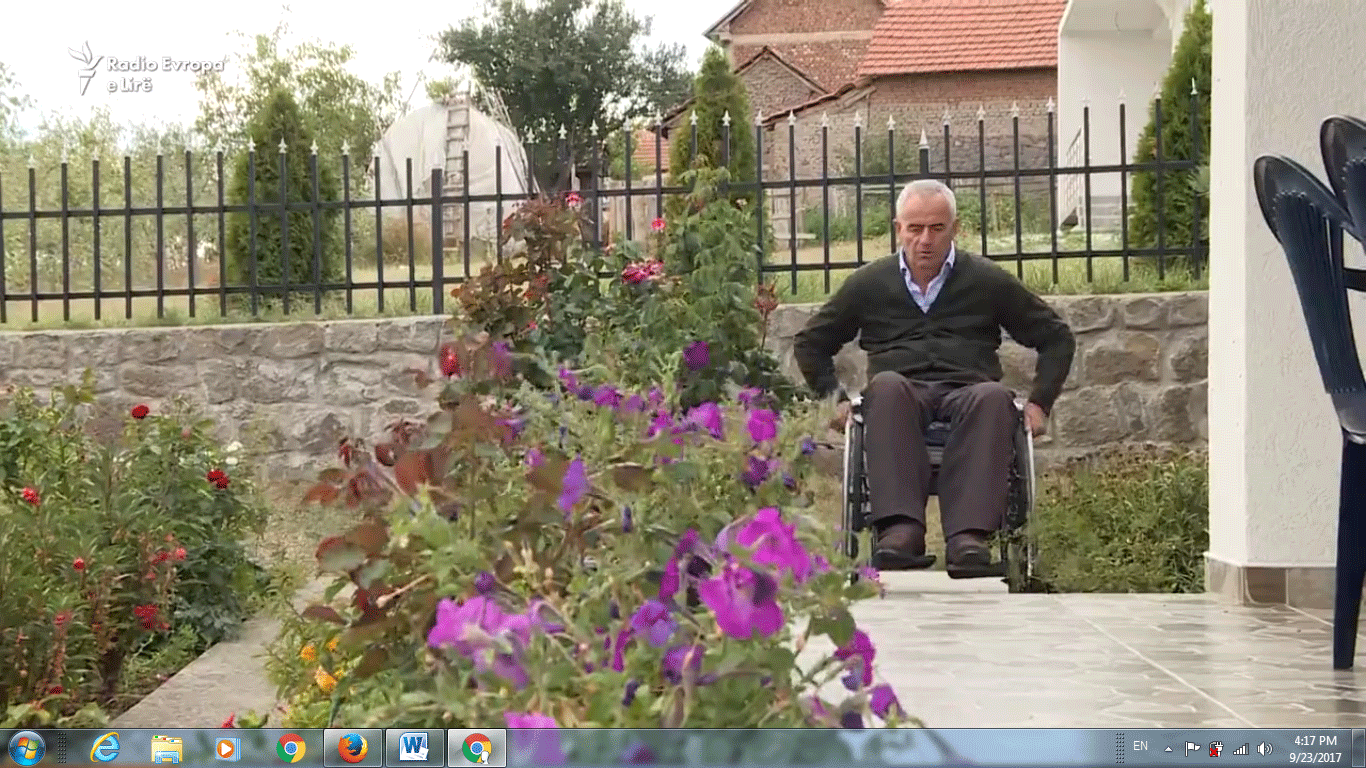The height and width of the screenshot is (768, 1366).
Task: Switch to the Chrome window with user badge
Action: click(x=476, y=748)
